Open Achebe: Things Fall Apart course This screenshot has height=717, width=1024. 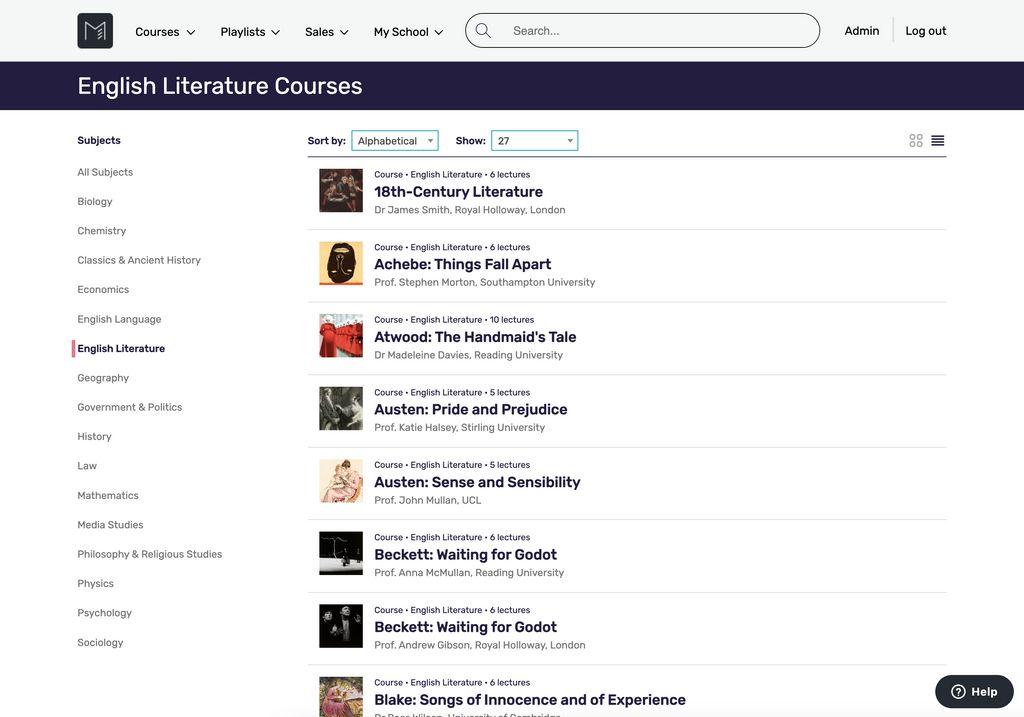[462, 264]
